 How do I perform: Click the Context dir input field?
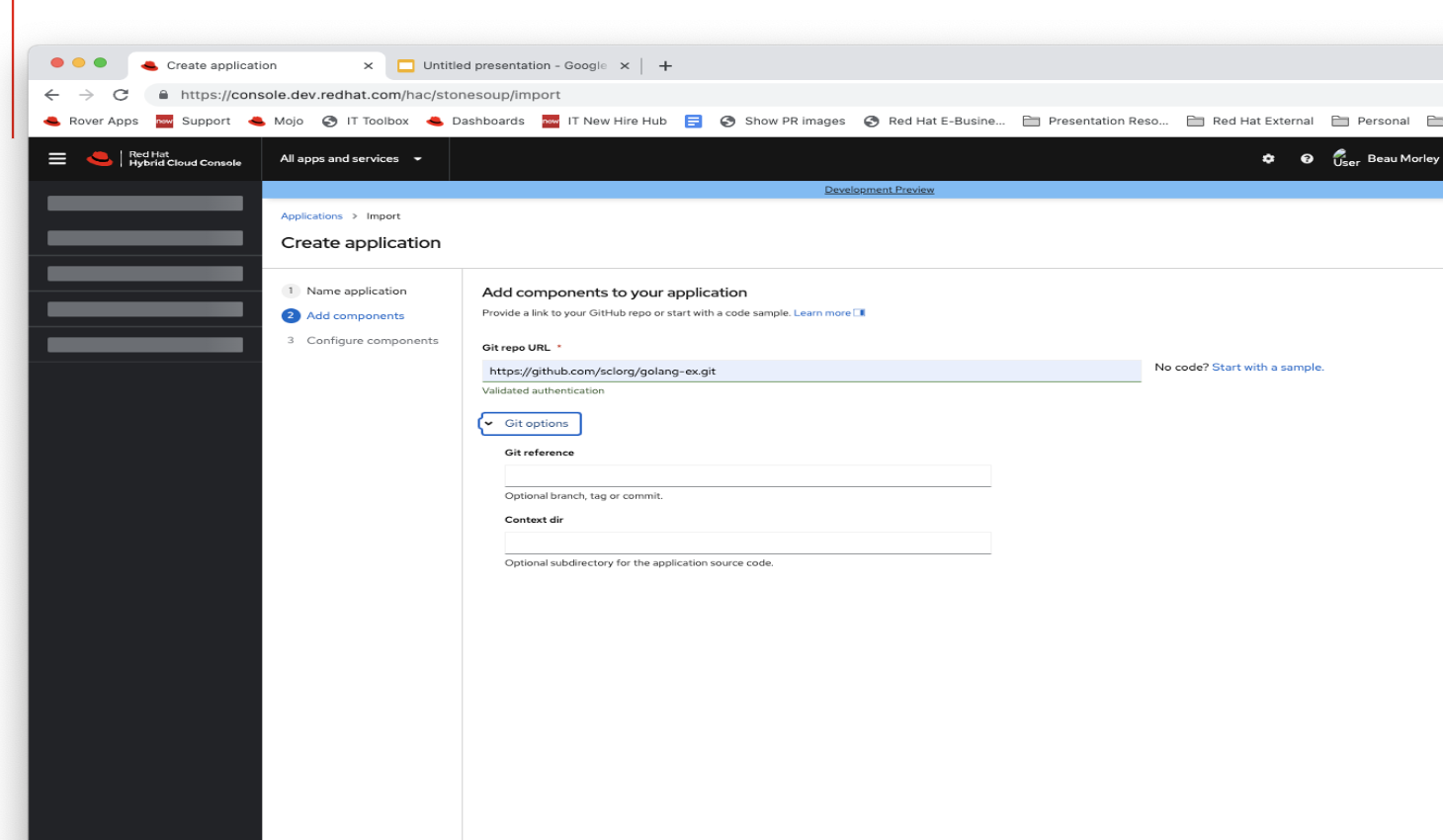coord(748,544)
